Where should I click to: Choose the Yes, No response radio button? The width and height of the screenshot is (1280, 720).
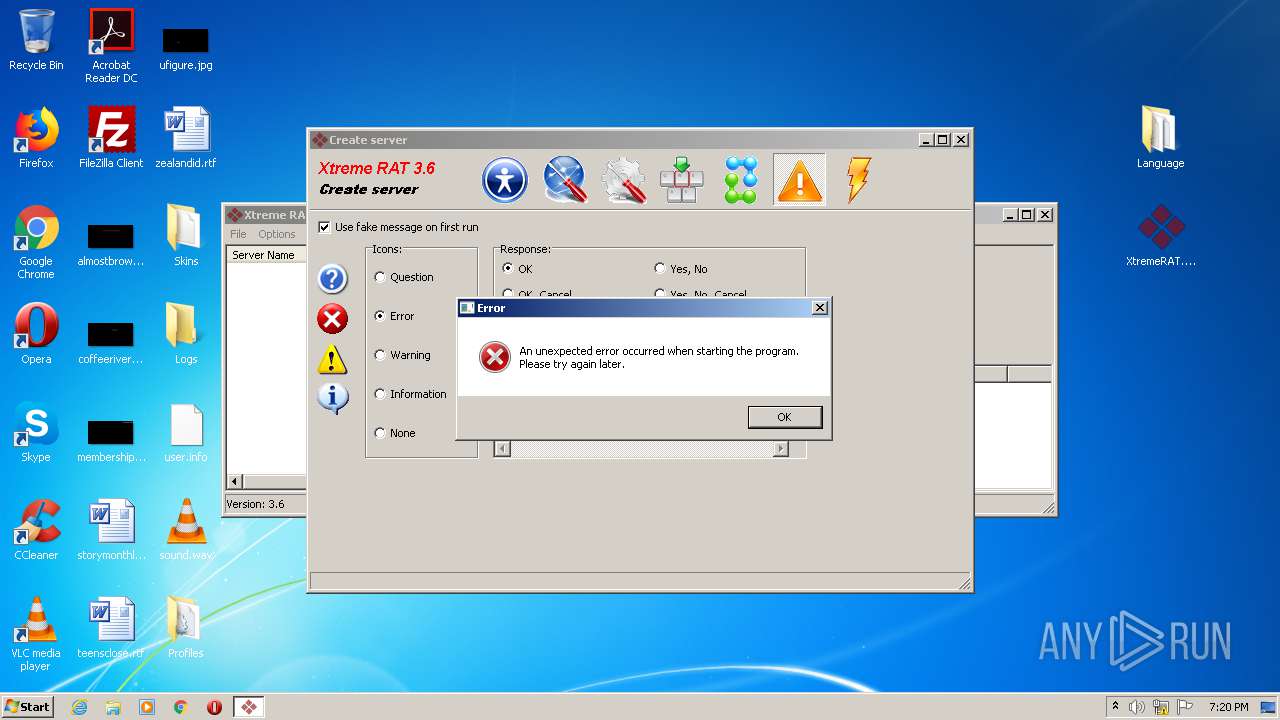tap(660, 269)
